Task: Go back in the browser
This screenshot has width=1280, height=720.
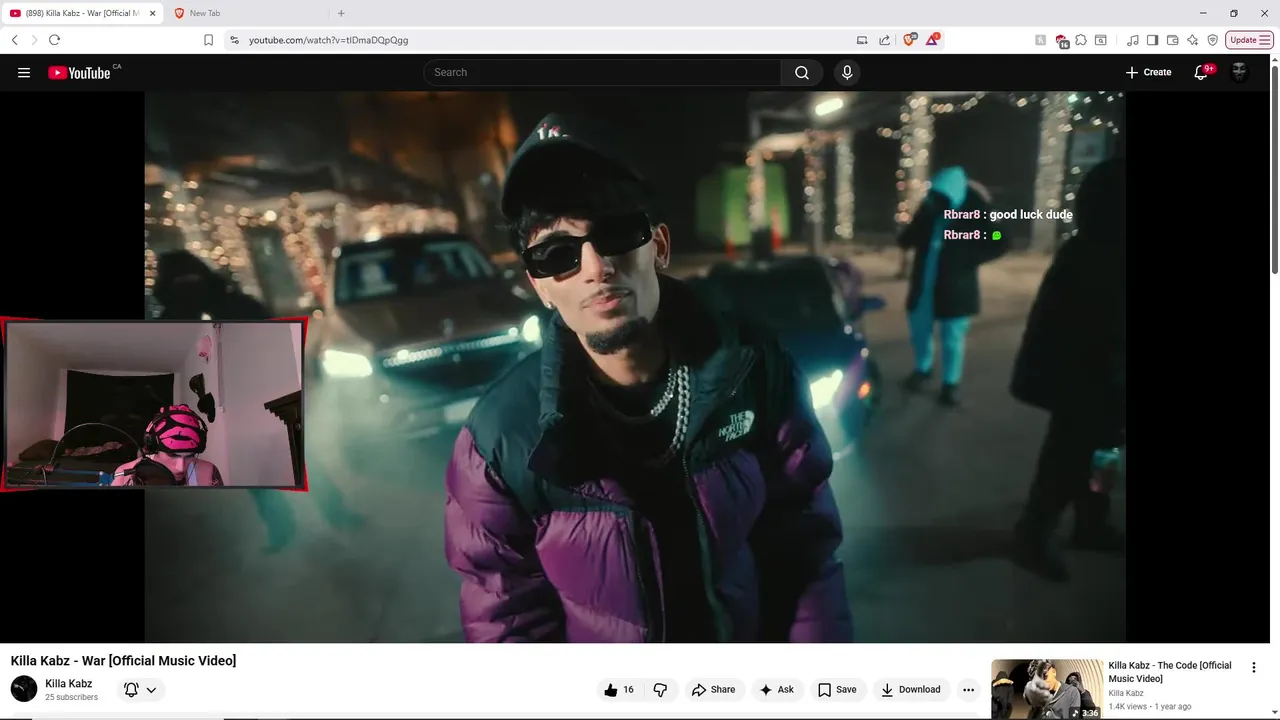Action: pyautogui.click(x=14, y=40)
